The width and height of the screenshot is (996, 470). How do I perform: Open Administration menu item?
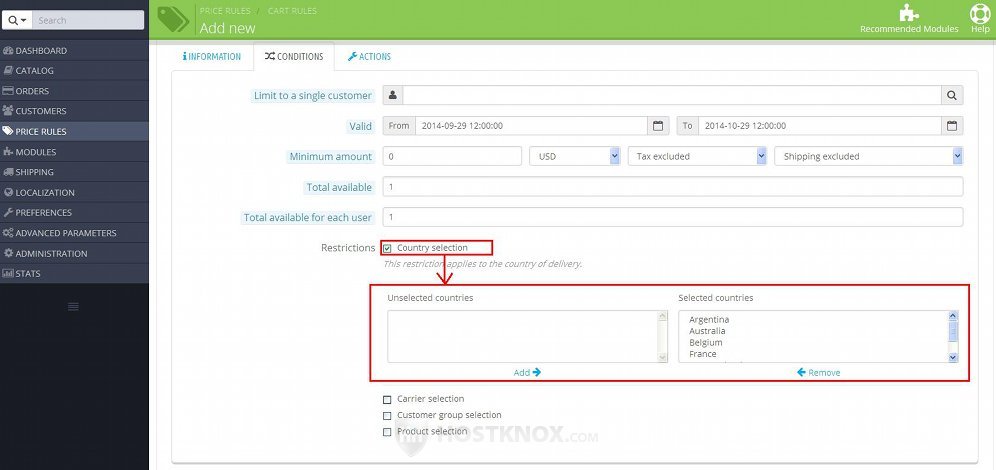[x=74, y=253]
